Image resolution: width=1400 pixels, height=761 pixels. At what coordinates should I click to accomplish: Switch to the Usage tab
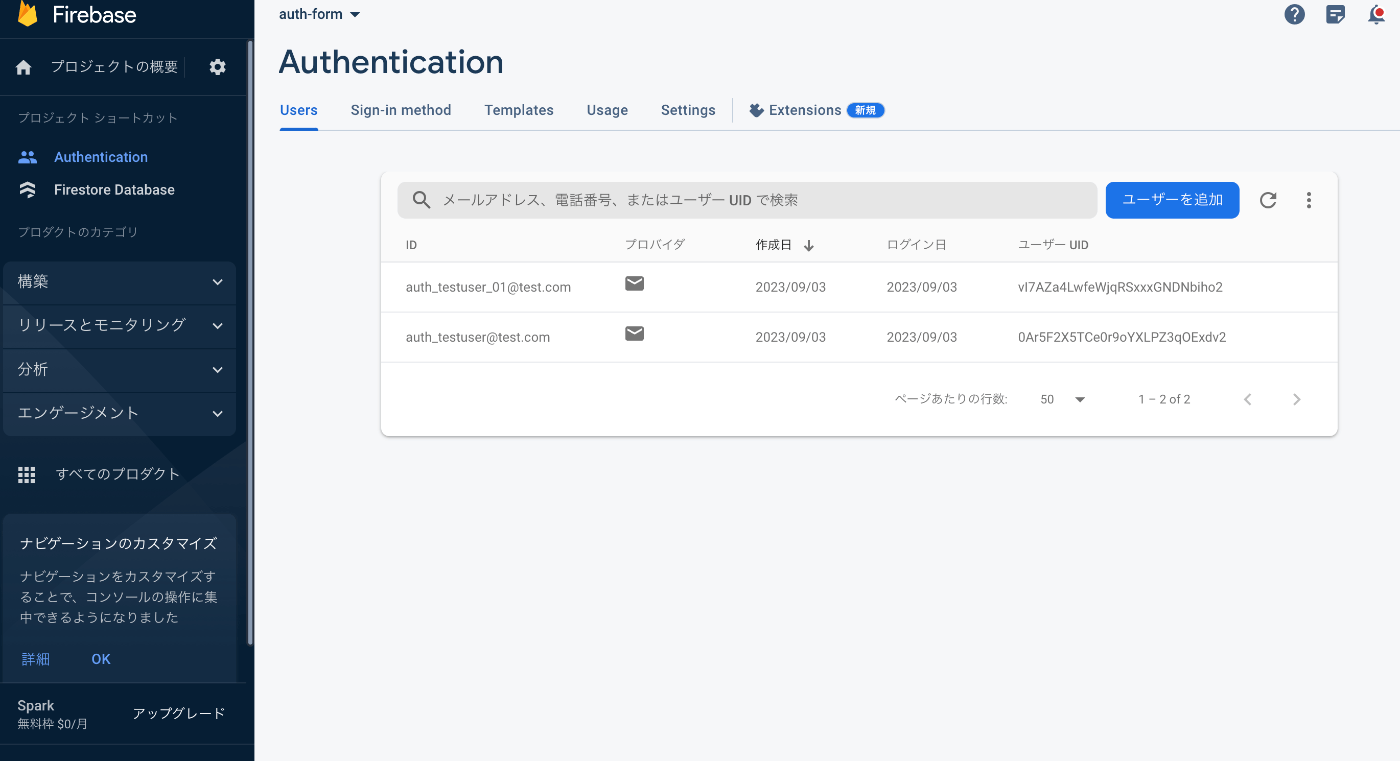(607, 110)
